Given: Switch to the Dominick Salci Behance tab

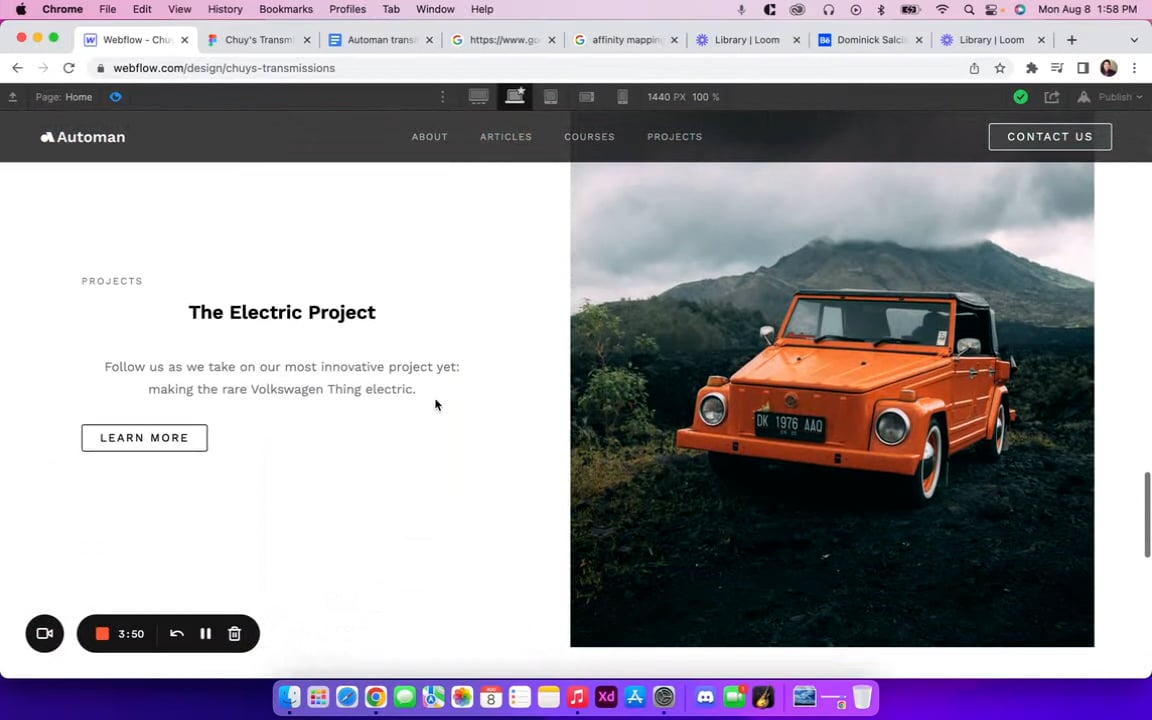Looking at the screenshot, I should [871, 40].
